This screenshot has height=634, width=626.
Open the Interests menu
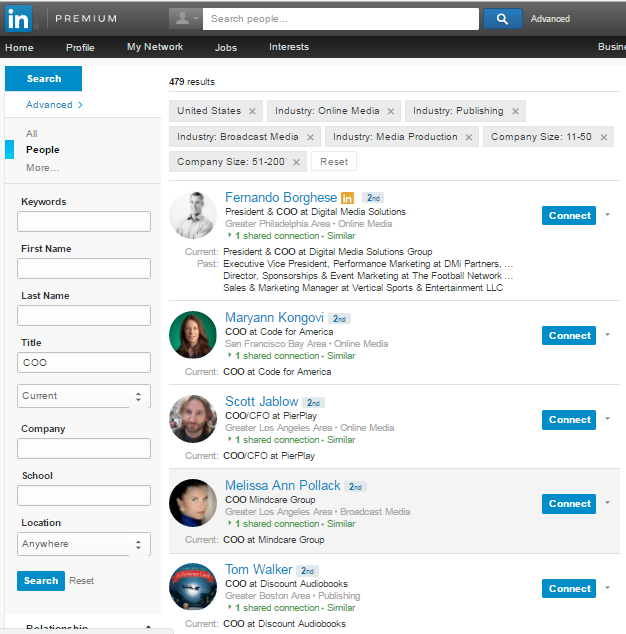coord(289,47)
